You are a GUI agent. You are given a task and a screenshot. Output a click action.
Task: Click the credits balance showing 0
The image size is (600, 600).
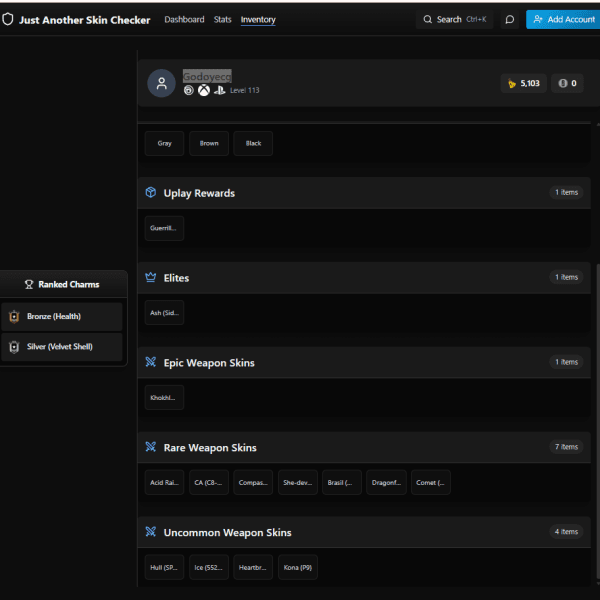(x=567, y=83)
